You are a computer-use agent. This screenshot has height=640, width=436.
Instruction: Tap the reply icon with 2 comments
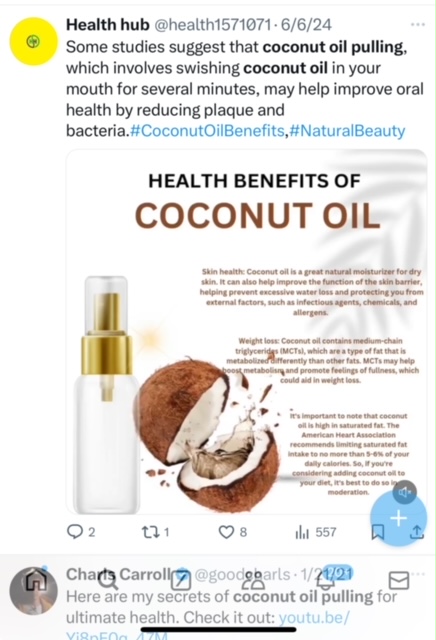click(x=81, y=532)
